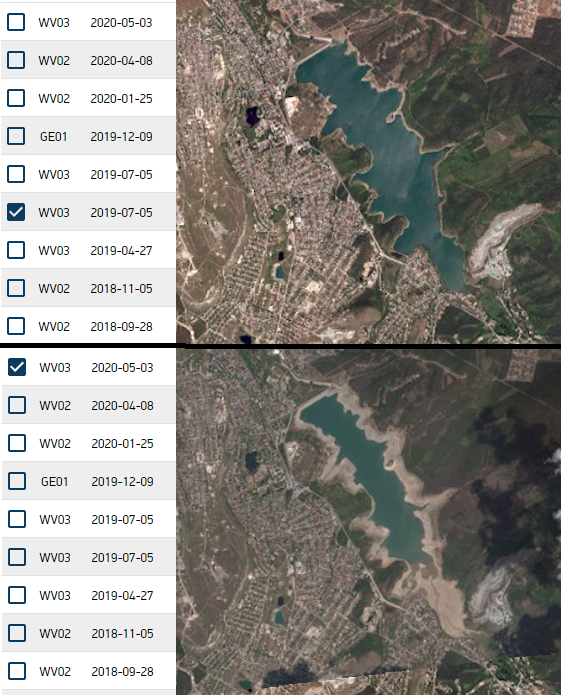
Task: Tick the unchecked WV03 2020-05-03 checkbox
Action: tap(16, 22)
